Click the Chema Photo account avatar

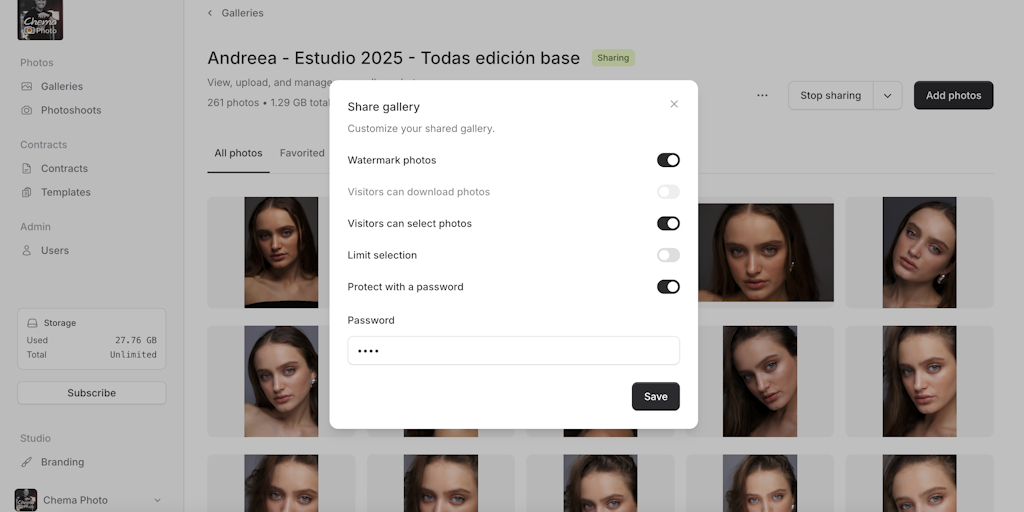click(x=25, y=500)
